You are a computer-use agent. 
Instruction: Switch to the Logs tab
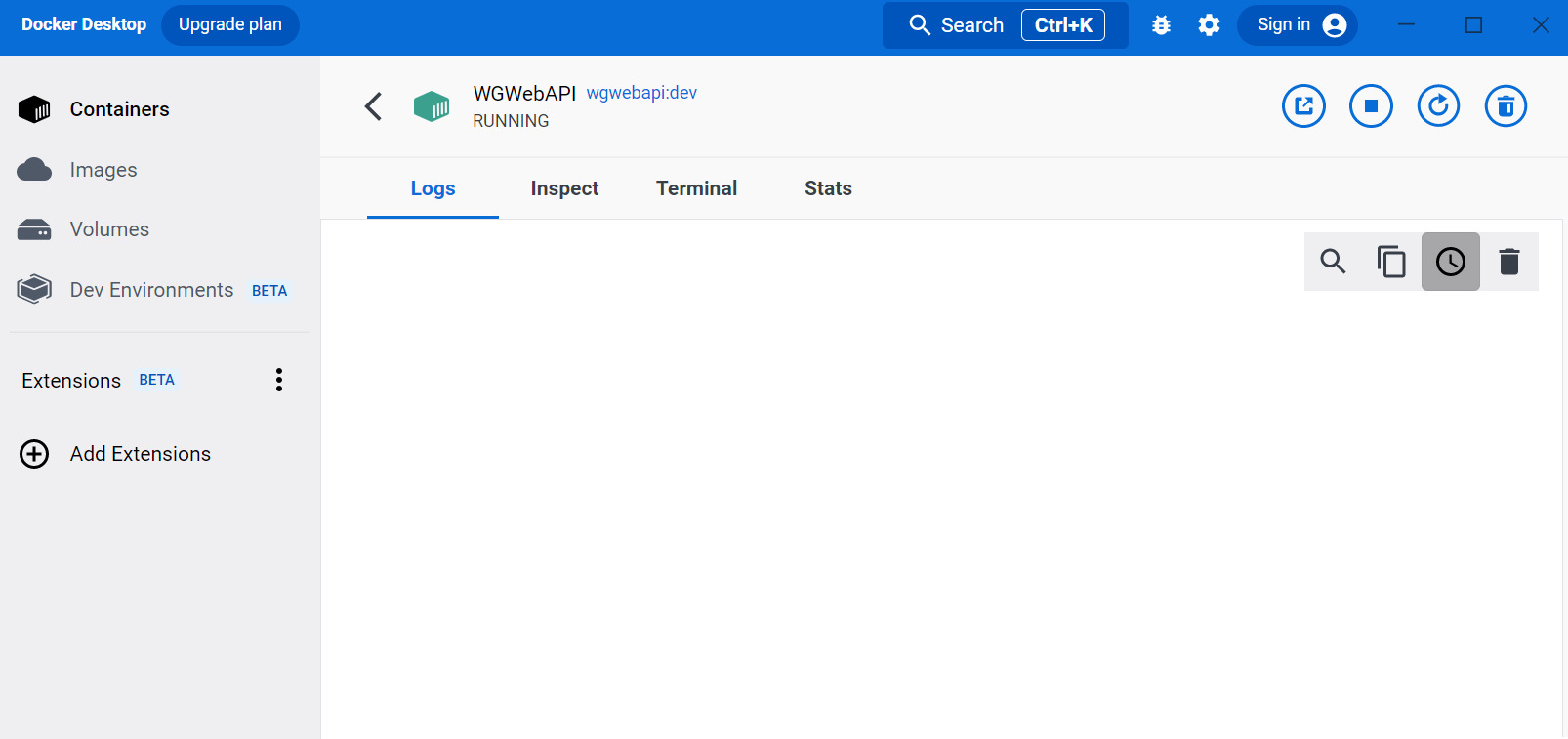coord(433,188)
